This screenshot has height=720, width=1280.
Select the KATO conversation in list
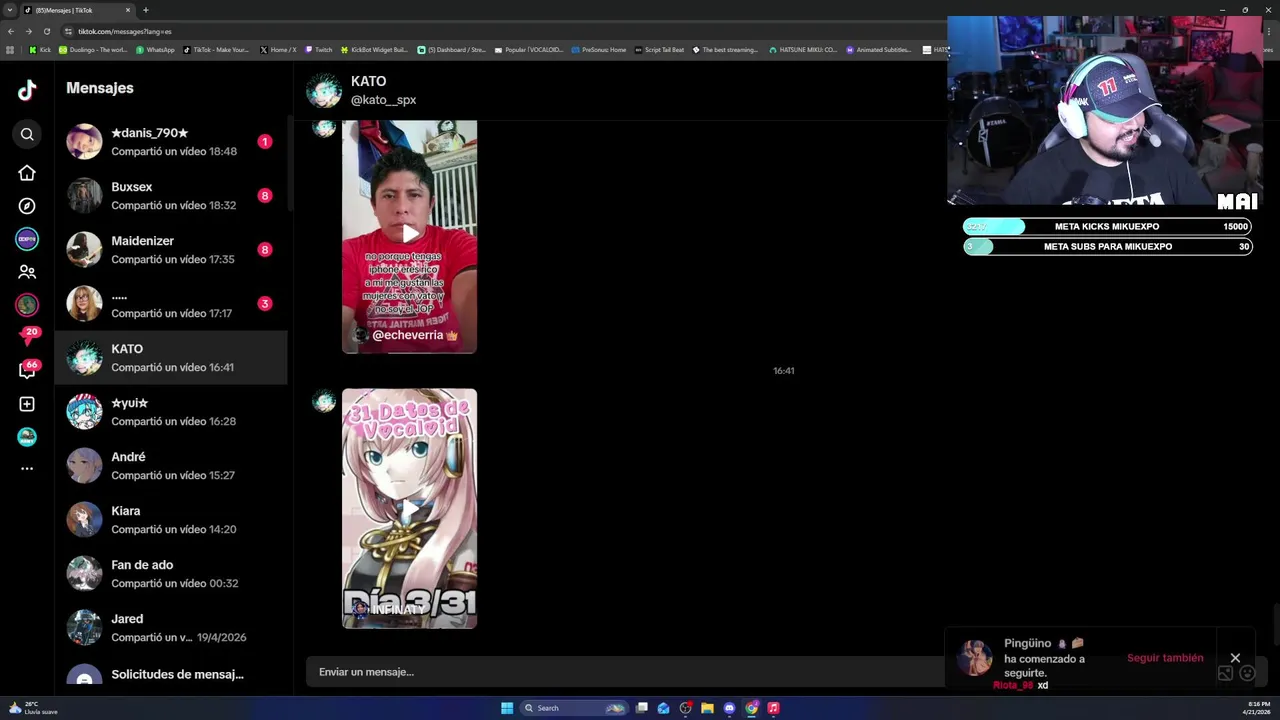click(x=171, y=358)
